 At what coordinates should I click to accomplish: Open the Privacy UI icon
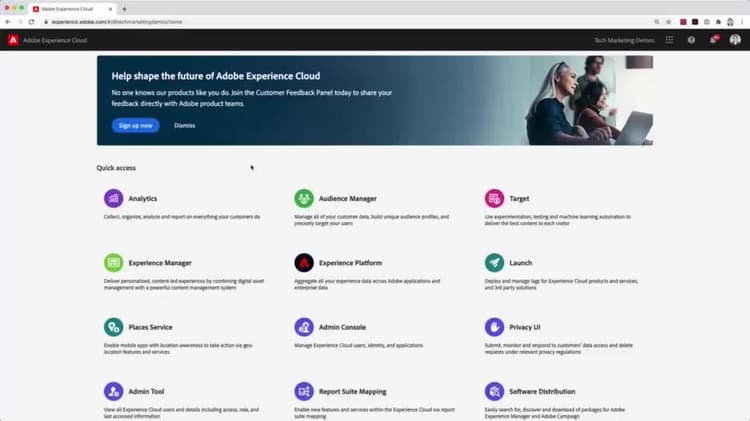[494, 327]
